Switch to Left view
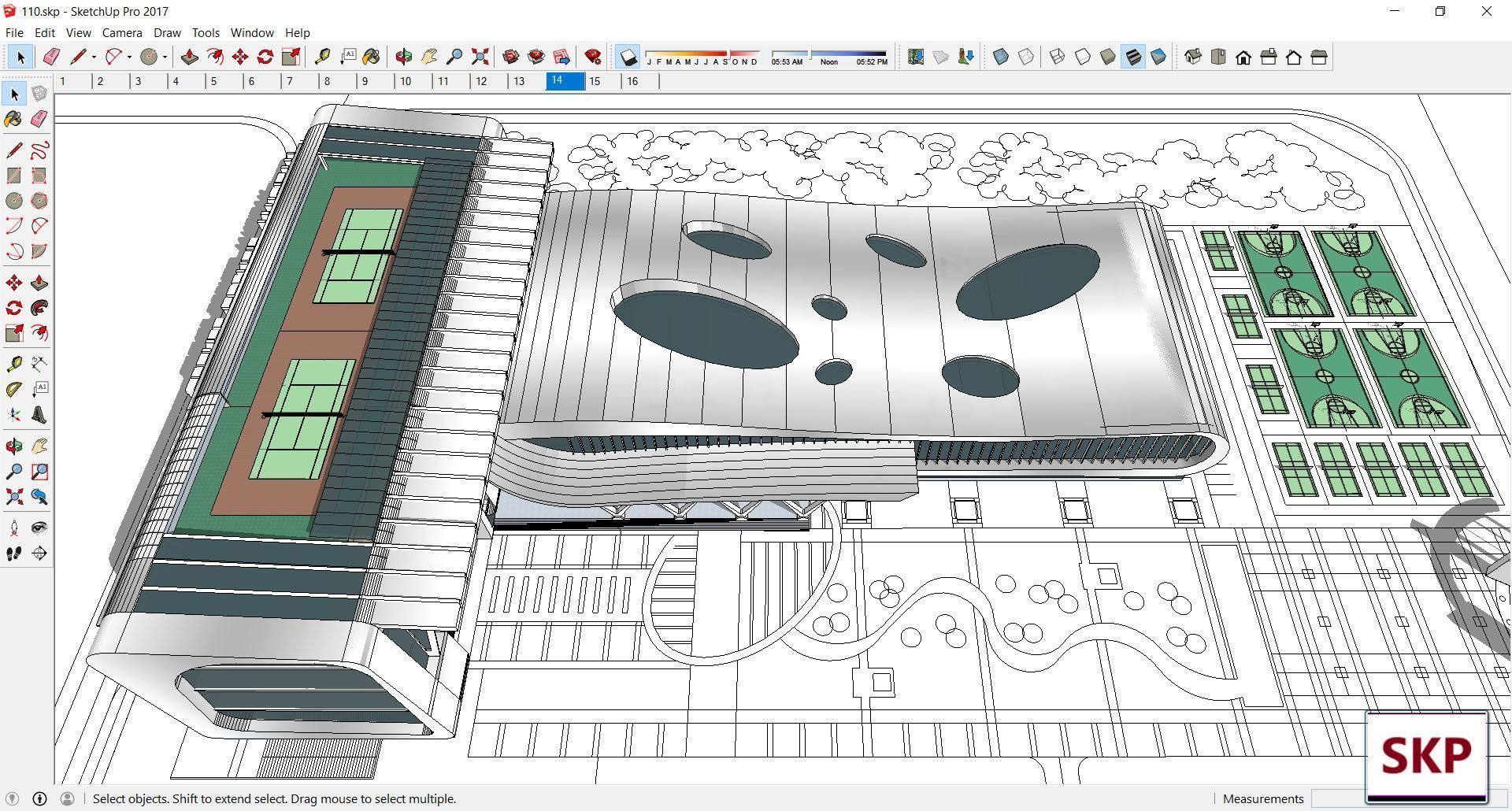The image size is (1512, 811). point(1319,57)
